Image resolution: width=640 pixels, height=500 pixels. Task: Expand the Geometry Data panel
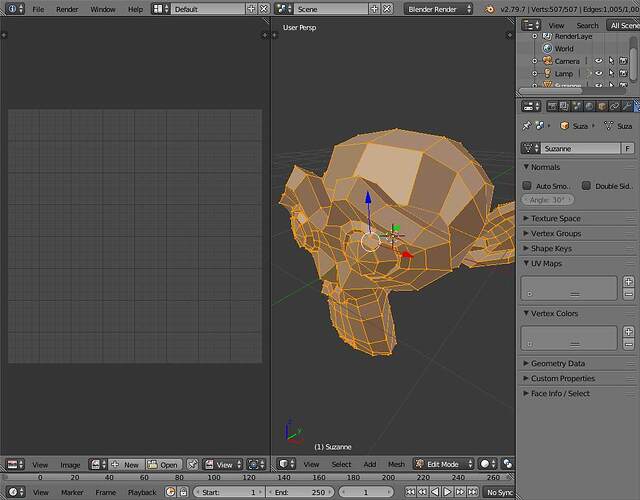578,363
